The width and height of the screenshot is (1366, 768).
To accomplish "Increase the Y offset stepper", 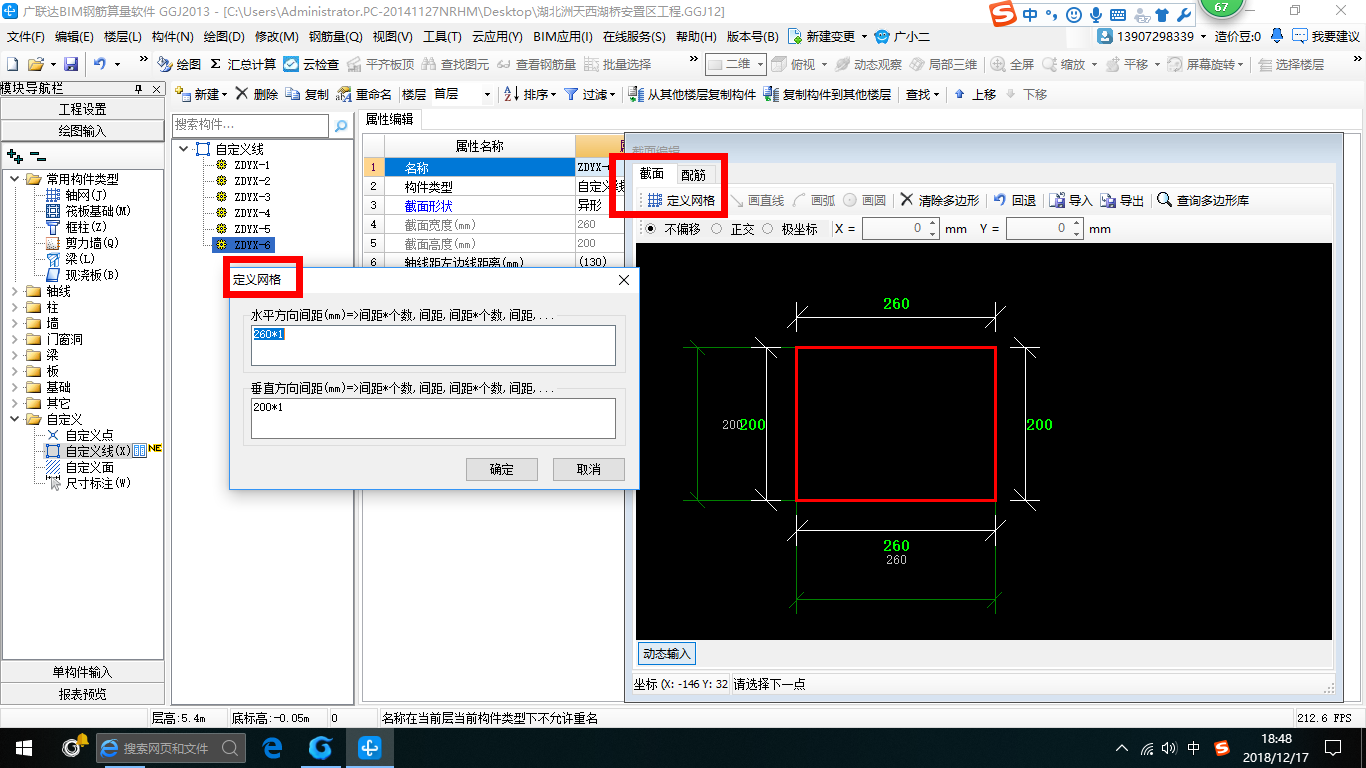I will click(1077, 224).
